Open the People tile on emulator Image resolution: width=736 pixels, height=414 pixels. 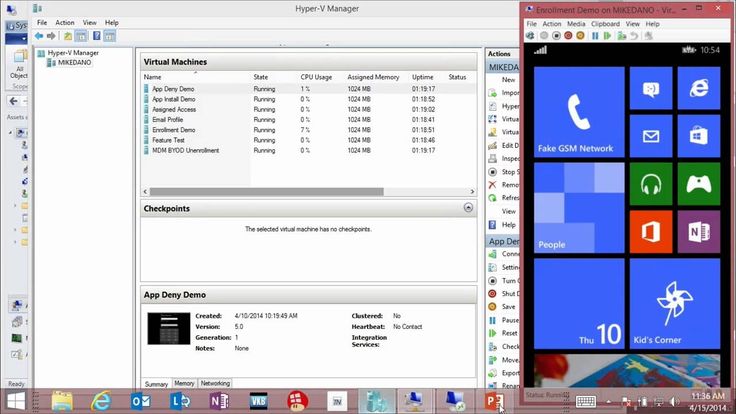click(579, 208)
